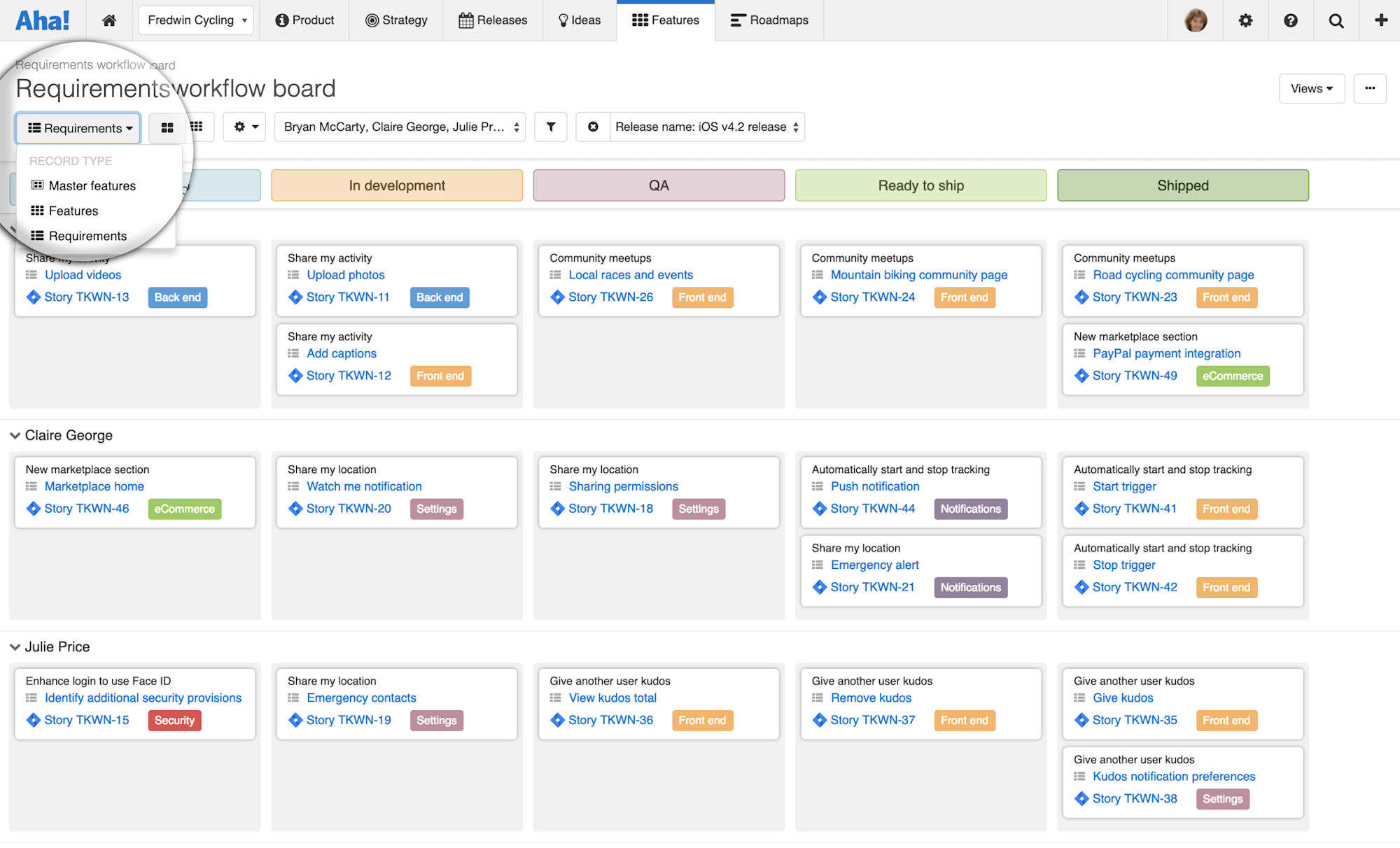The image size is (1400, 848).
Task: Click the Requirements record type icon
Action: 37,235
